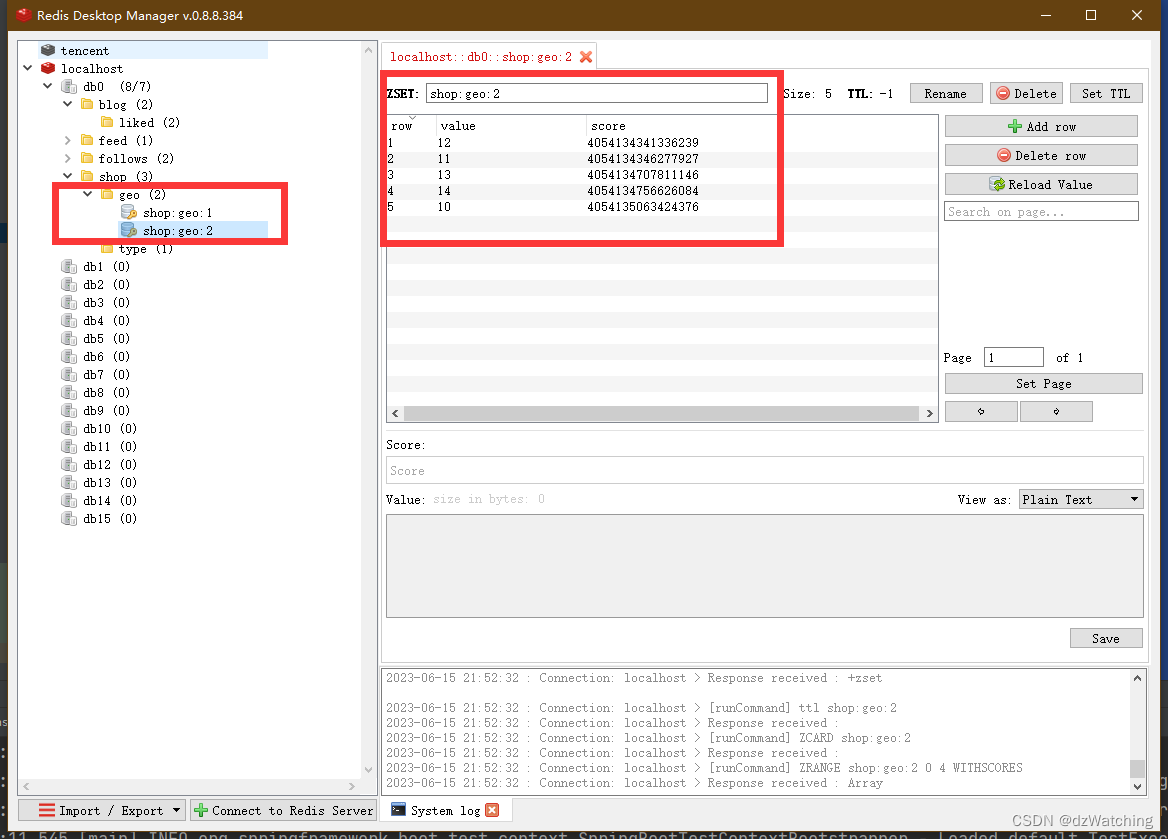This screenshot has height=839, width=1168.
Task: Switch to the System log tab
Action: (x=445, y=810)
